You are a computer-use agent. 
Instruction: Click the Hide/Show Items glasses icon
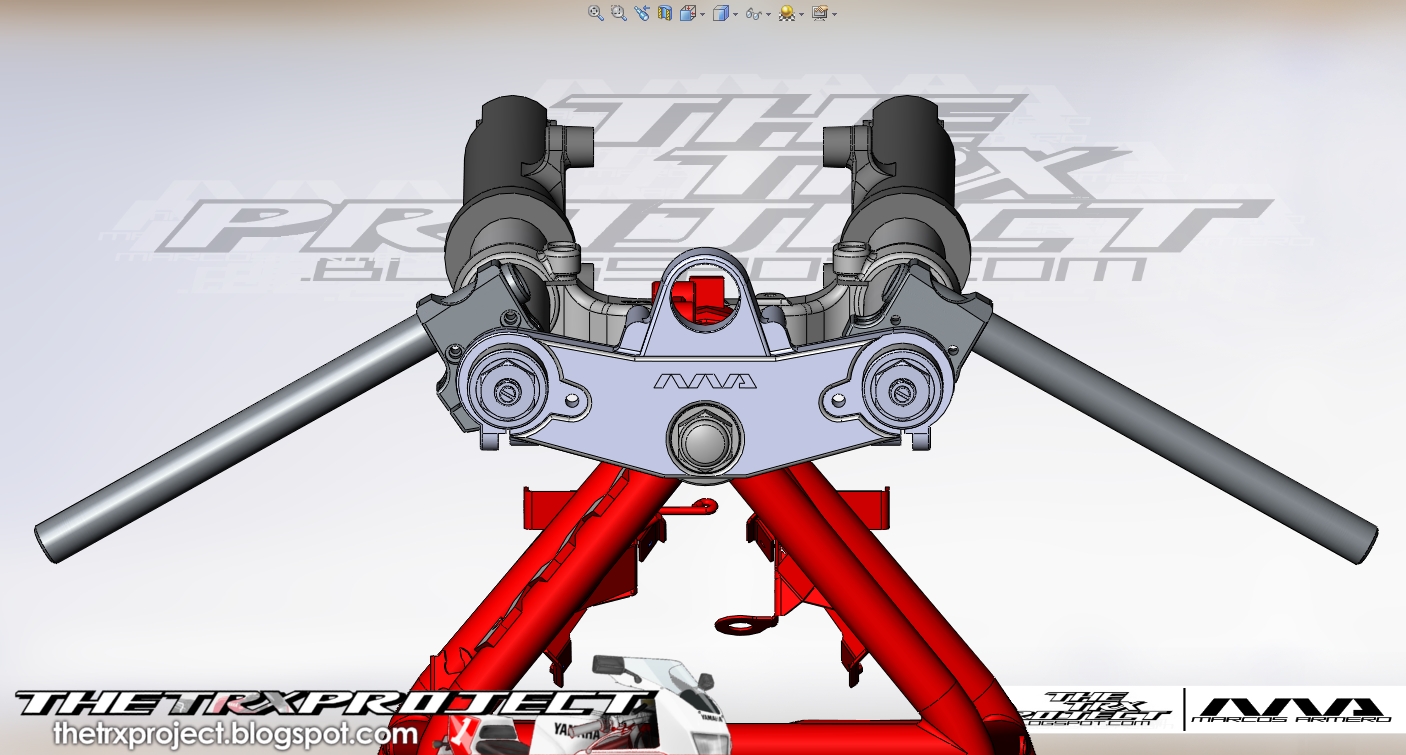coord(754,14)
